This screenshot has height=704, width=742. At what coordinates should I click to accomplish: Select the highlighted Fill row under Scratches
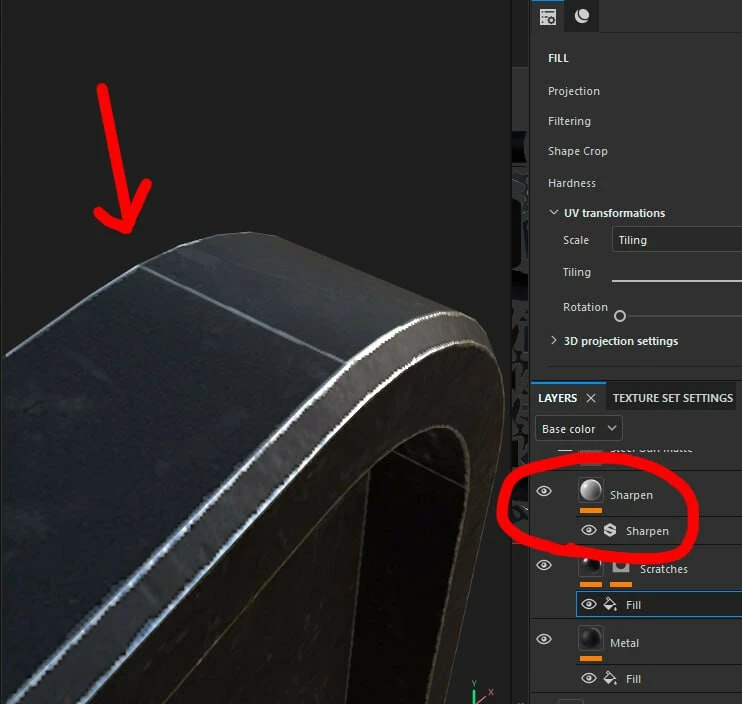click(x=659, y=604)
